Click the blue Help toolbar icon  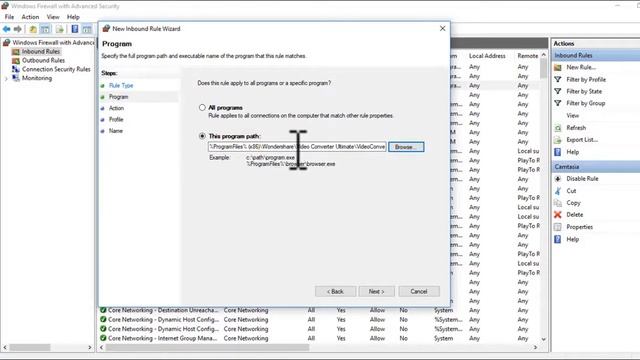pos(75,29)
